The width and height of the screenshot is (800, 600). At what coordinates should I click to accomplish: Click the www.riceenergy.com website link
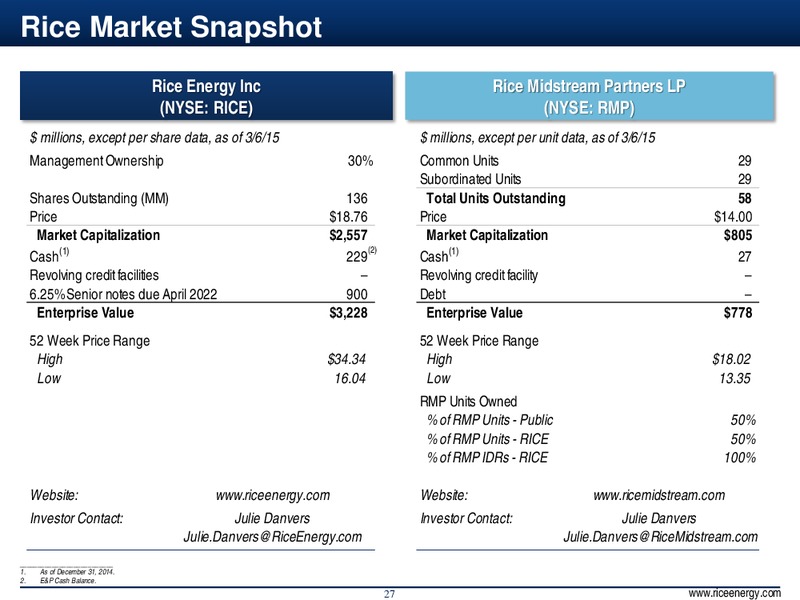pyautogui.click(x=272, y=495)
